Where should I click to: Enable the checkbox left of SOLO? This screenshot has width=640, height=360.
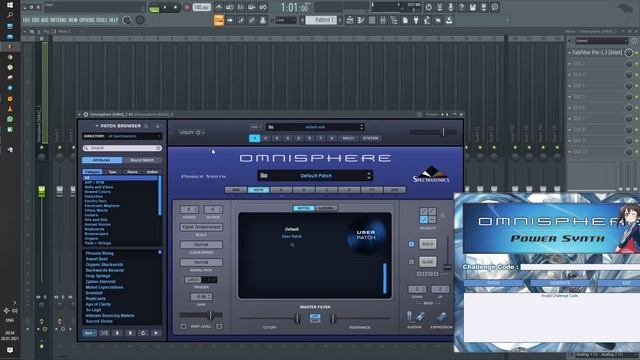[411, 244]
